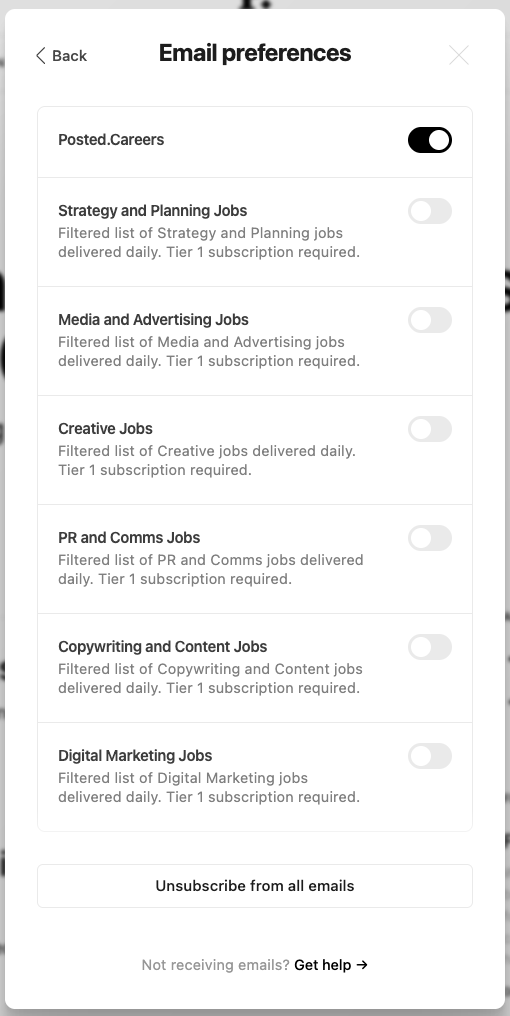Select the PR and Comms Jobs title
510x1016 pixels.
pyautogui.click(x=129, y=537)
